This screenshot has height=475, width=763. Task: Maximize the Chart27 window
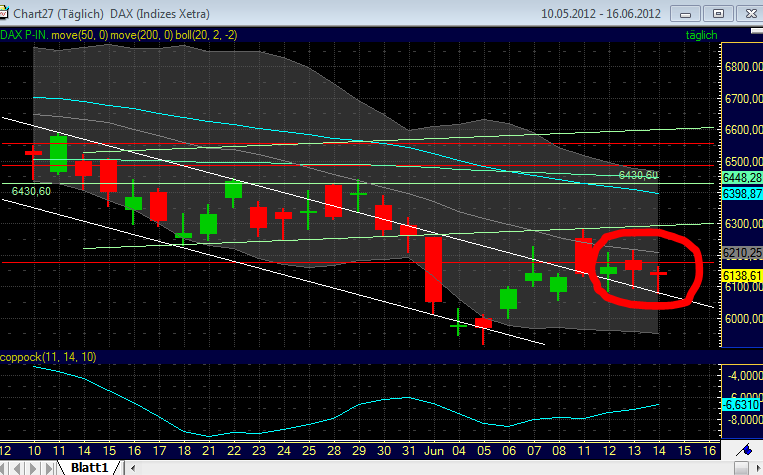coord(718,14)
